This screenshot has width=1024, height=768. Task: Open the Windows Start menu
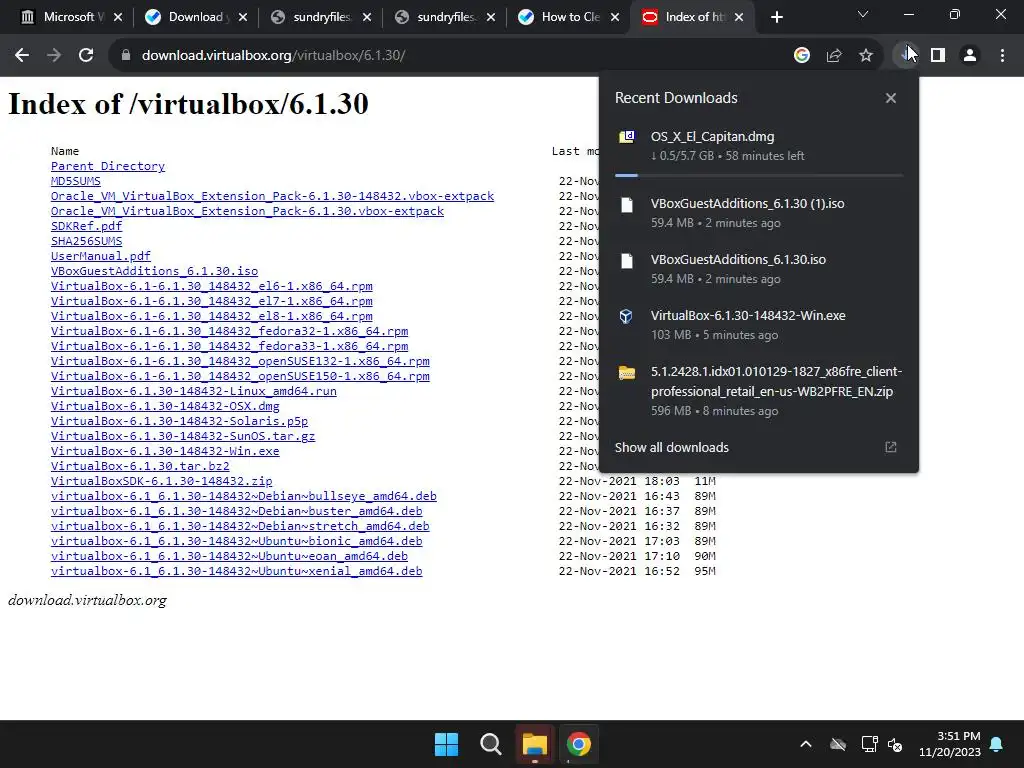(447, 744)
